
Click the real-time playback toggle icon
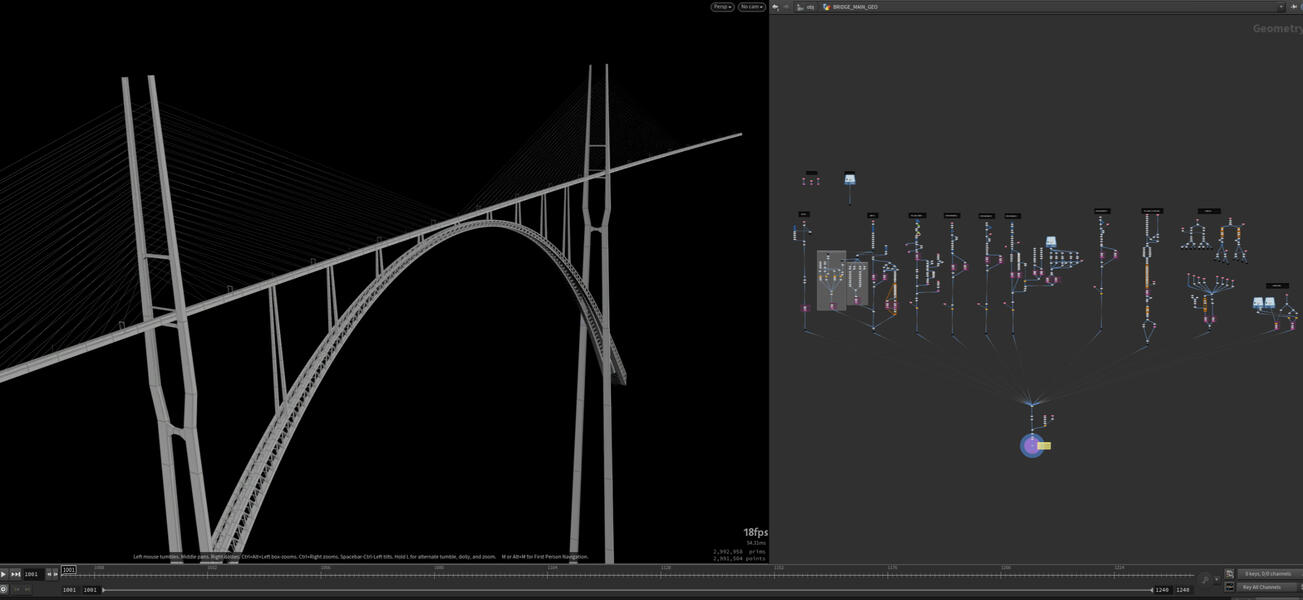4,589
